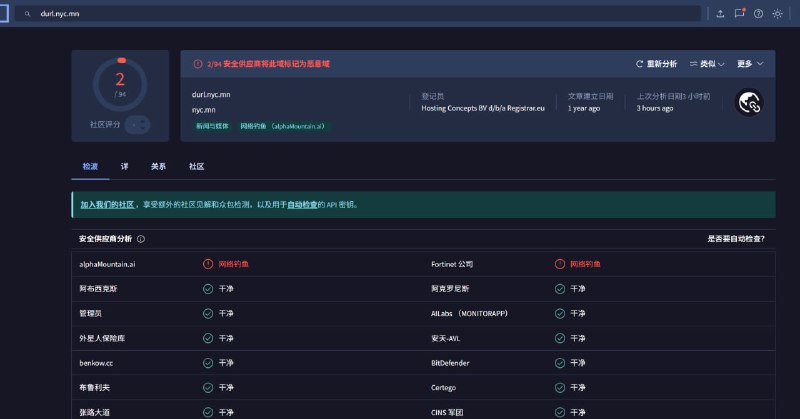Switch to the 社区 community tab
Viewport: 800px width, 419px height.
click(196, 166)
